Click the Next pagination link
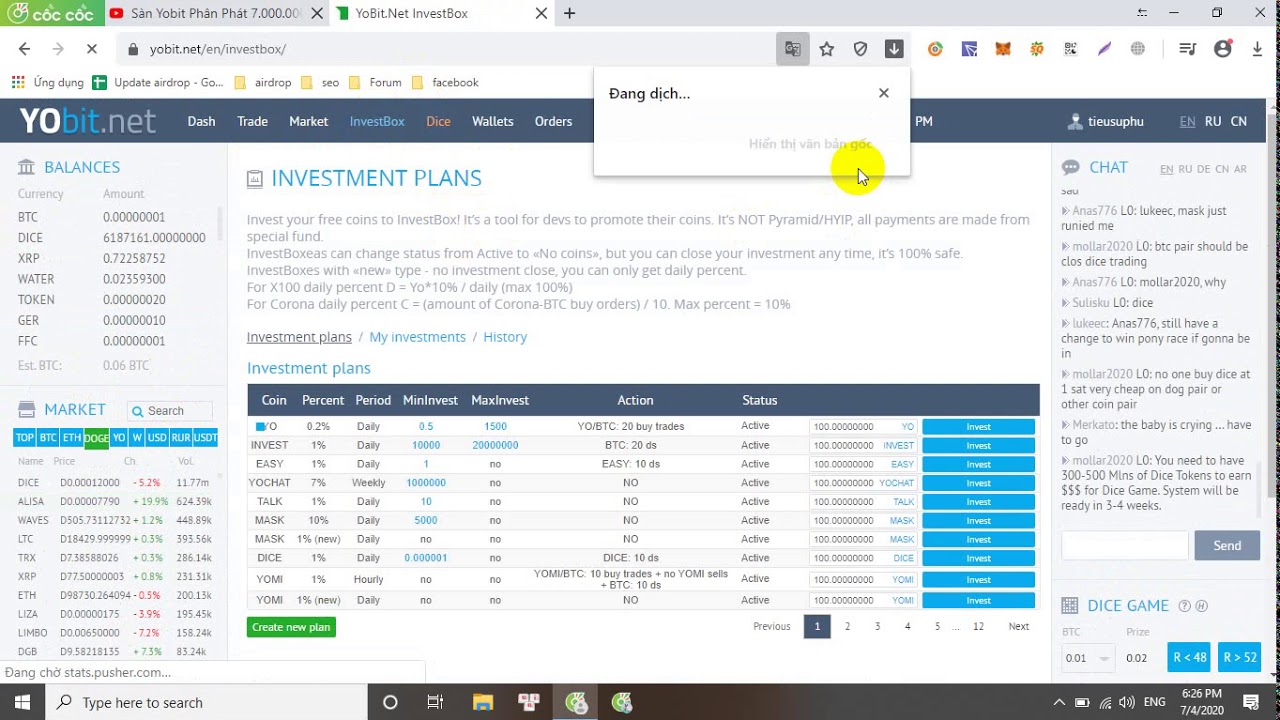The height and width of the screenshot is (720, 1280). [x=1018, y=627]
